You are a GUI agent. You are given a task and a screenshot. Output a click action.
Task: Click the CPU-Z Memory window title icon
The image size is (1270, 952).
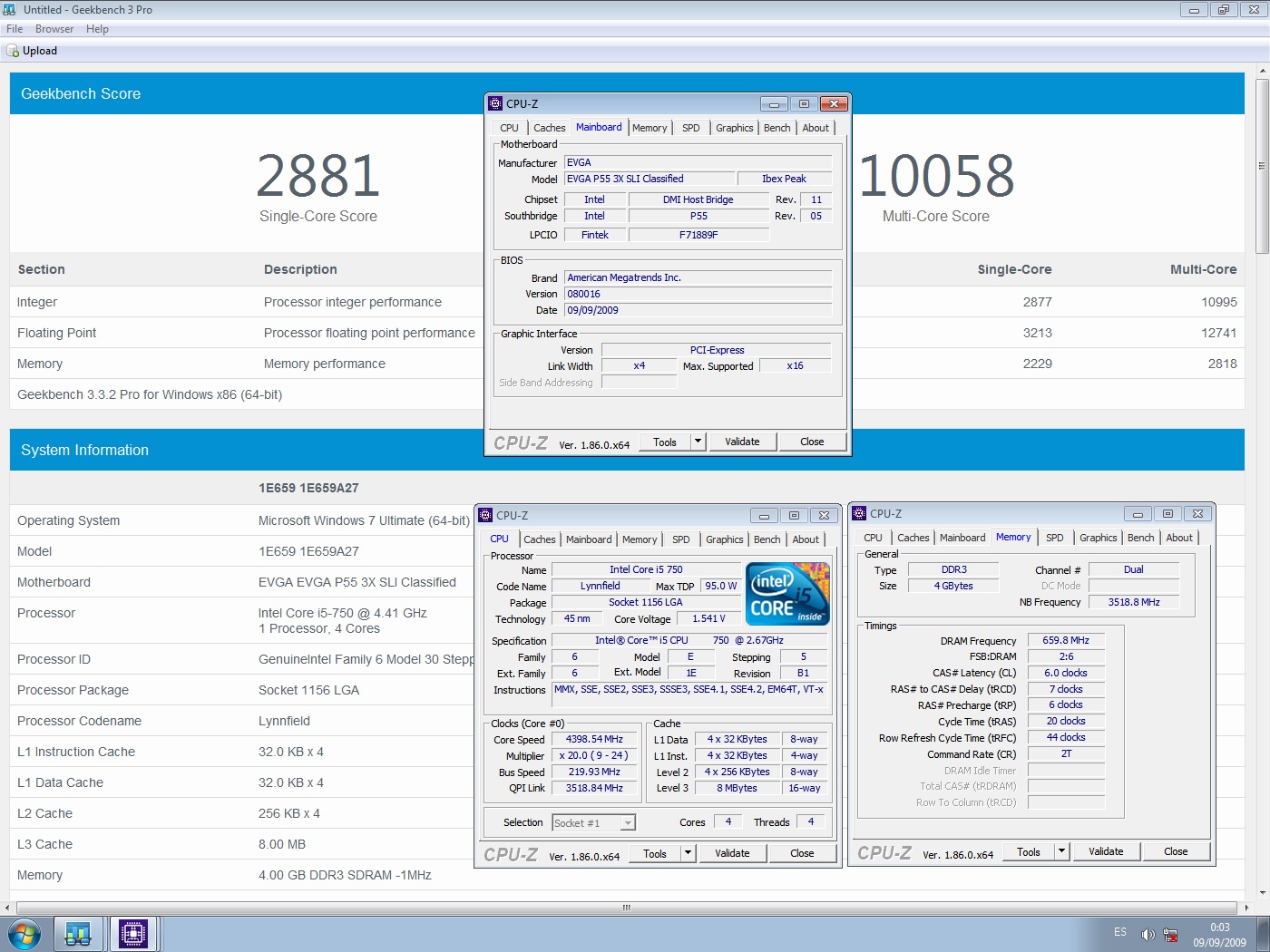point(859,513)
